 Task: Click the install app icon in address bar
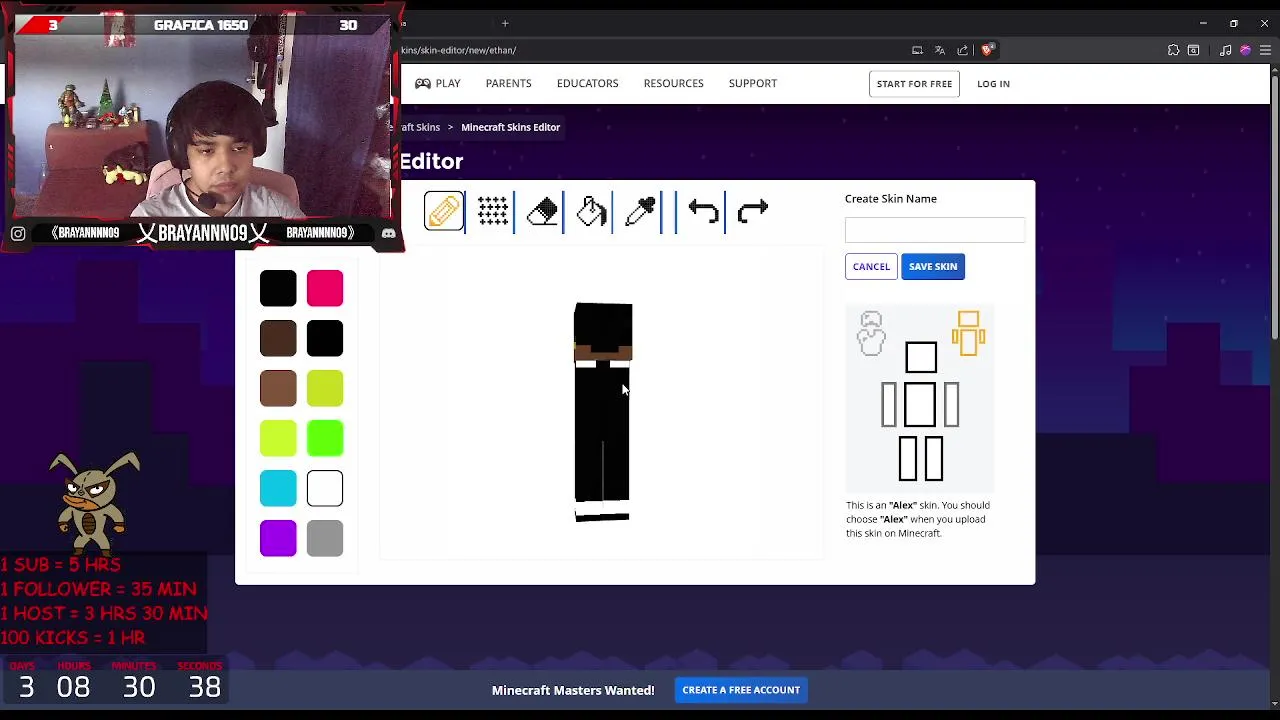(917, 50)
